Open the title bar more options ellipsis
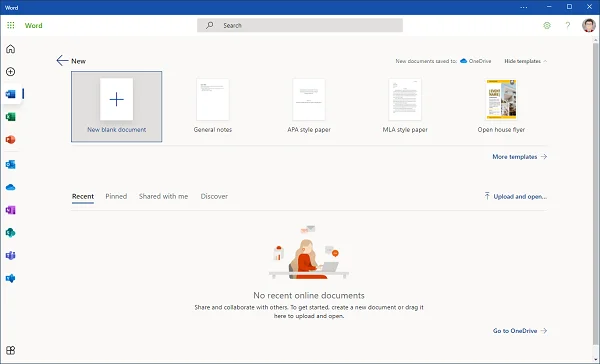 tap(524, 7)
